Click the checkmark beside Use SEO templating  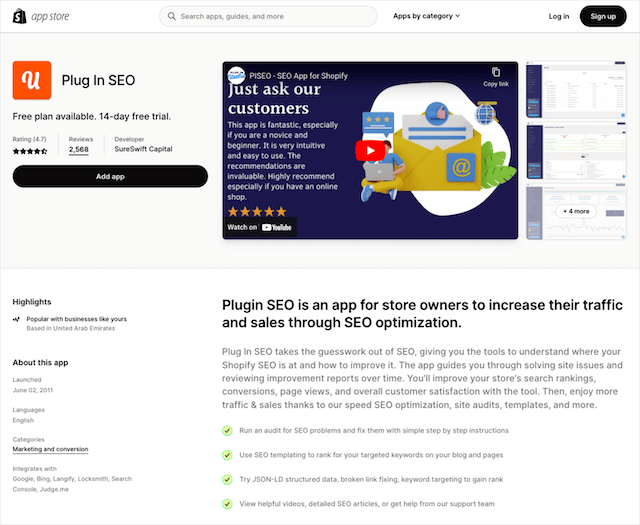[227, 455]
